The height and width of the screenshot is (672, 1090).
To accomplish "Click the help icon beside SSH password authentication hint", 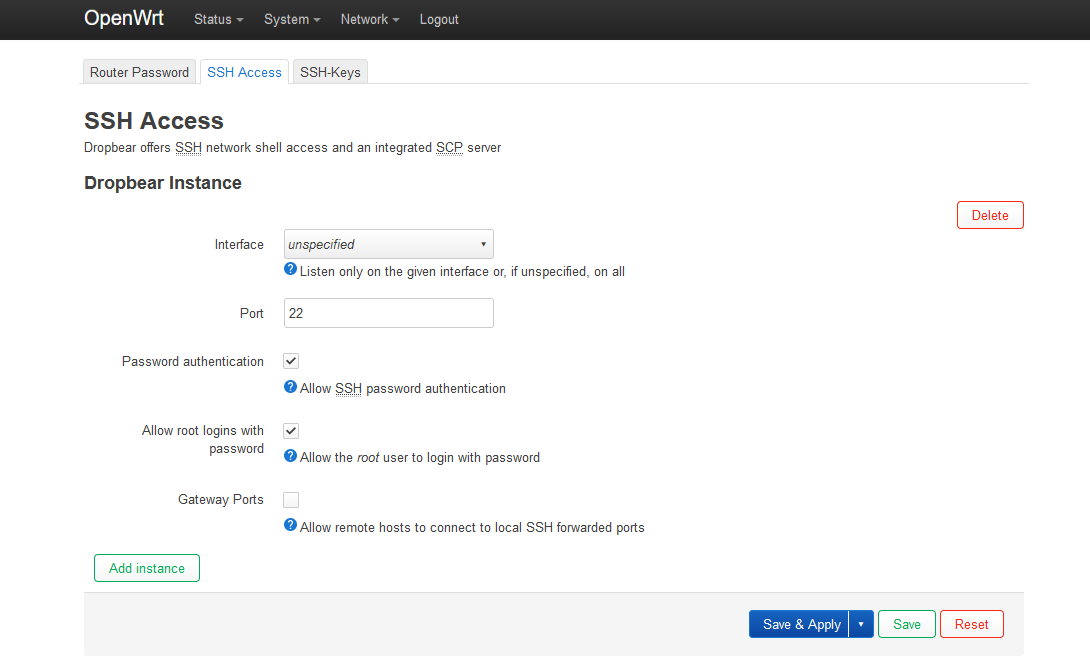I will pyautogui.click(x=291, y=386).
